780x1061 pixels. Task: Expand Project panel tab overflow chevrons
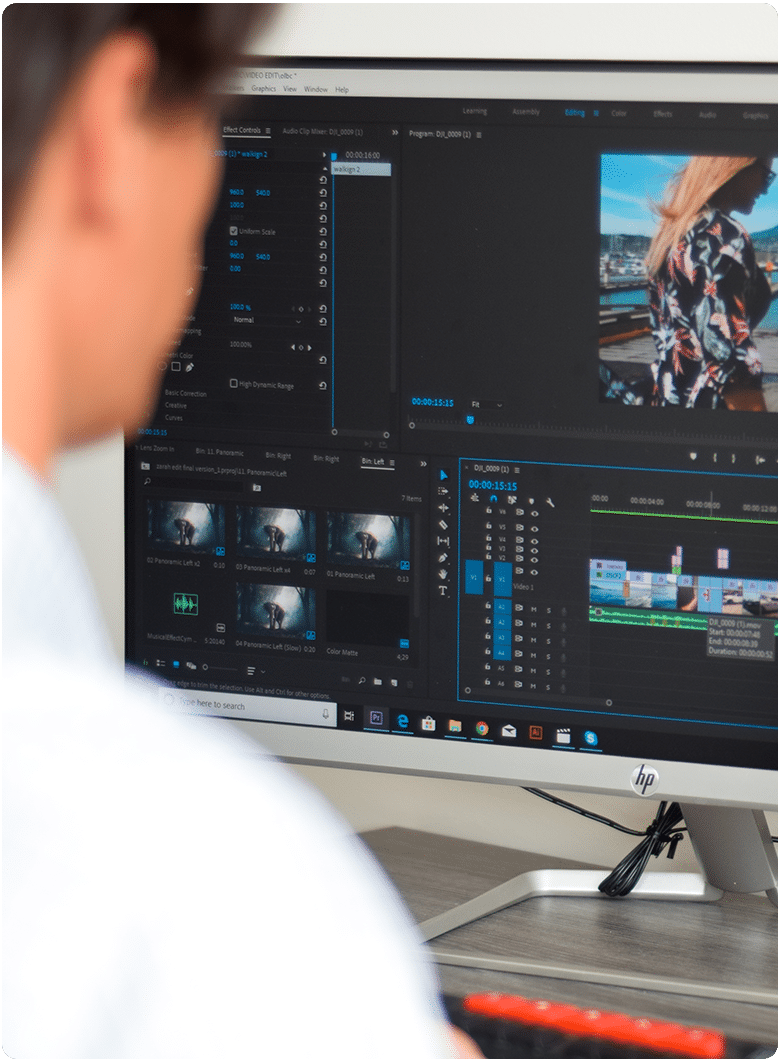(423, 464)
